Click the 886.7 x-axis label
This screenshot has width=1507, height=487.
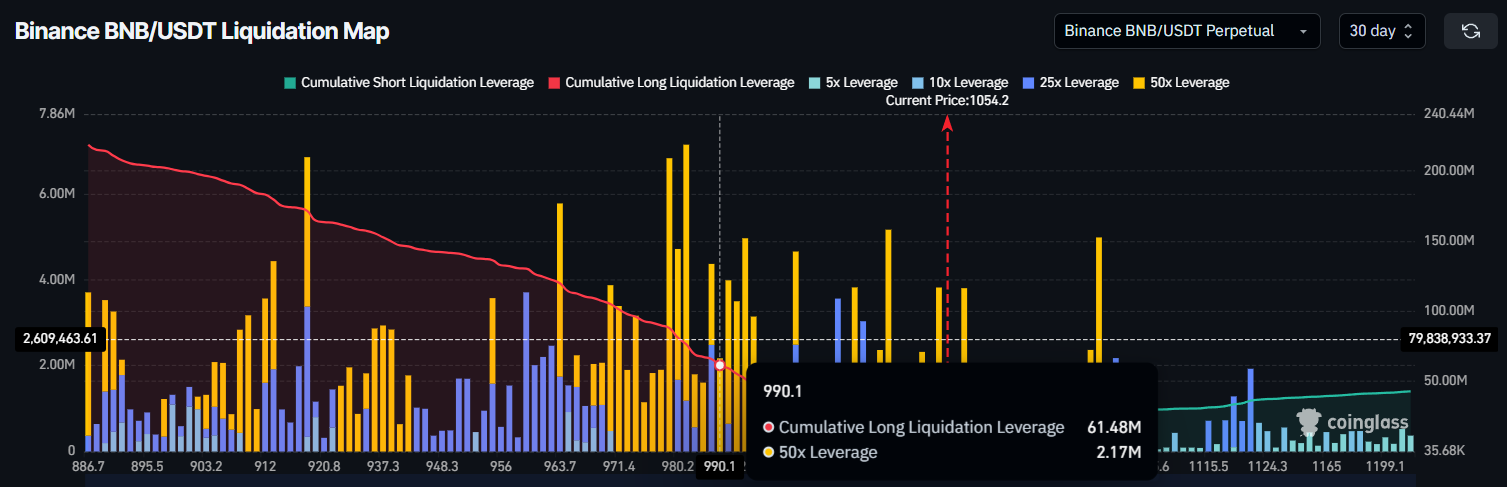88,467
